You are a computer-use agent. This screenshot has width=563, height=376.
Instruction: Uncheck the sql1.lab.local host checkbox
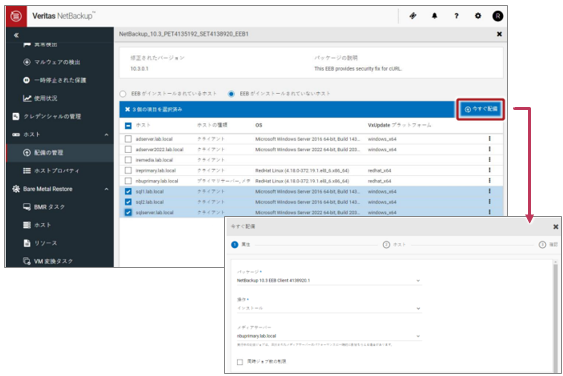point(128,191)
